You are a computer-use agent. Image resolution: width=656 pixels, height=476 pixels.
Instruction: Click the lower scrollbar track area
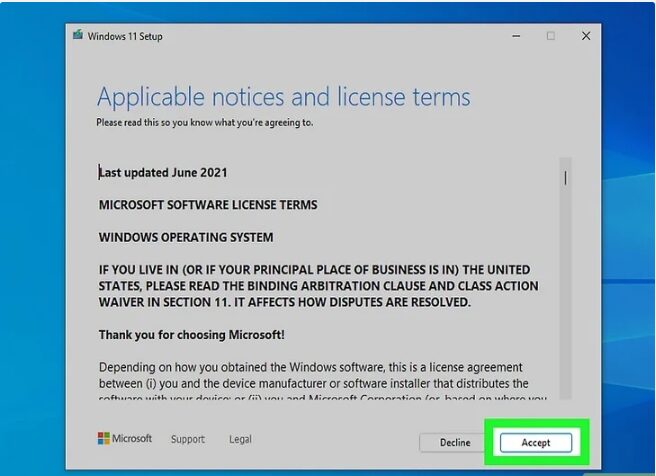coord(566,293)
